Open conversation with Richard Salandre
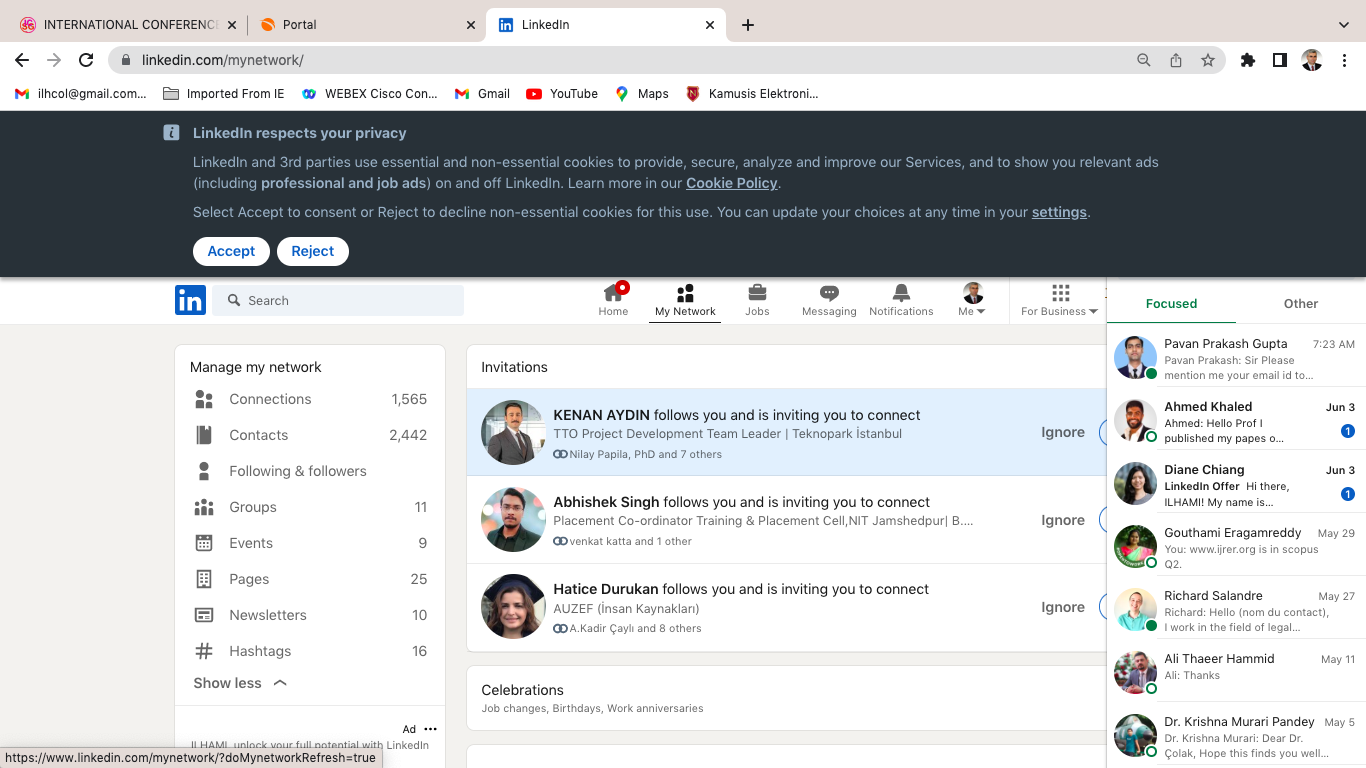The width and height of the screenshot is (1366, 768). coord(1237,611)
